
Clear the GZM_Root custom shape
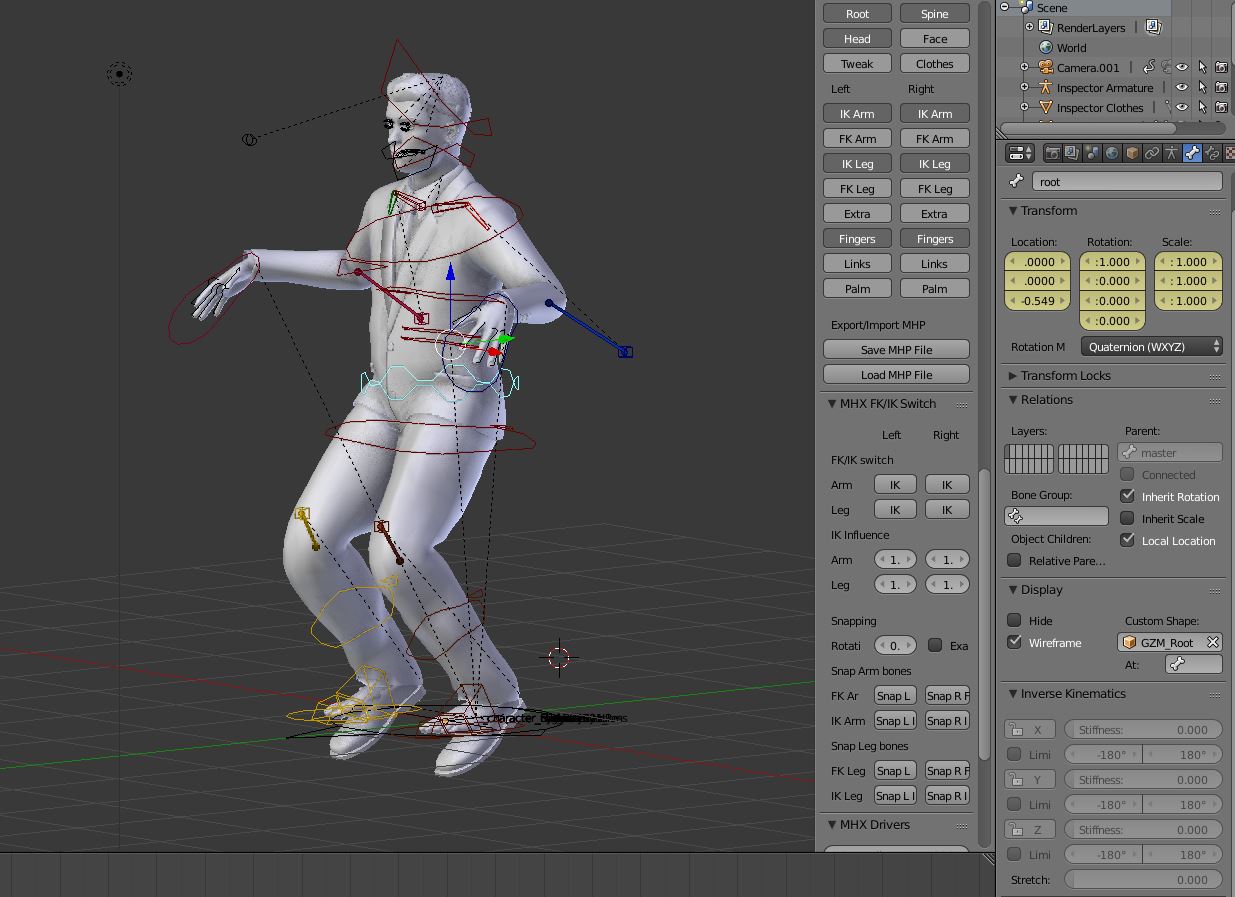click(1212, 642)
